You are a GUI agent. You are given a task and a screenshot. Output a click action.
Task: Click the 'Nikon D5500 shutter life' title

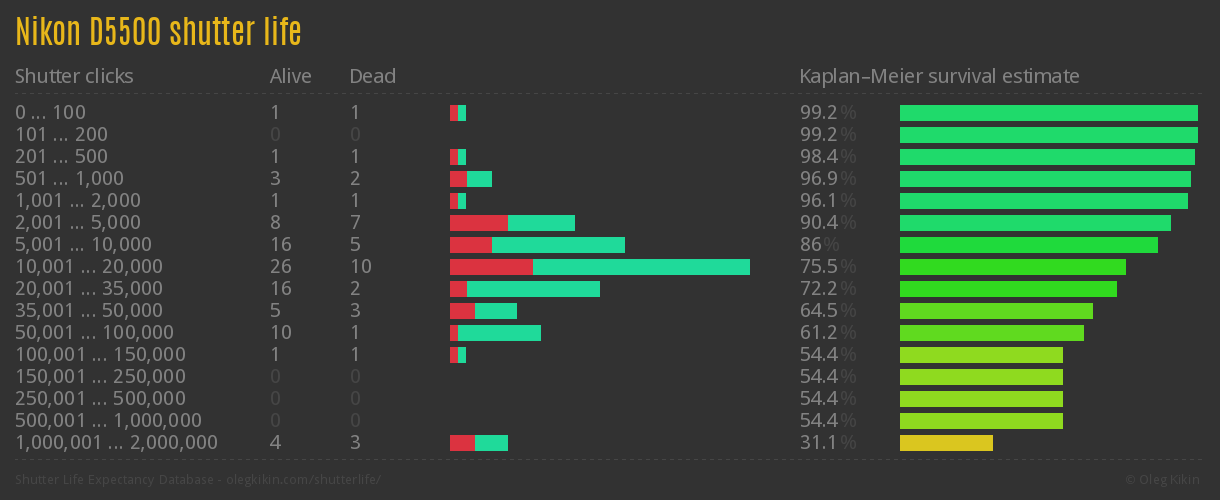pos(158,32)
